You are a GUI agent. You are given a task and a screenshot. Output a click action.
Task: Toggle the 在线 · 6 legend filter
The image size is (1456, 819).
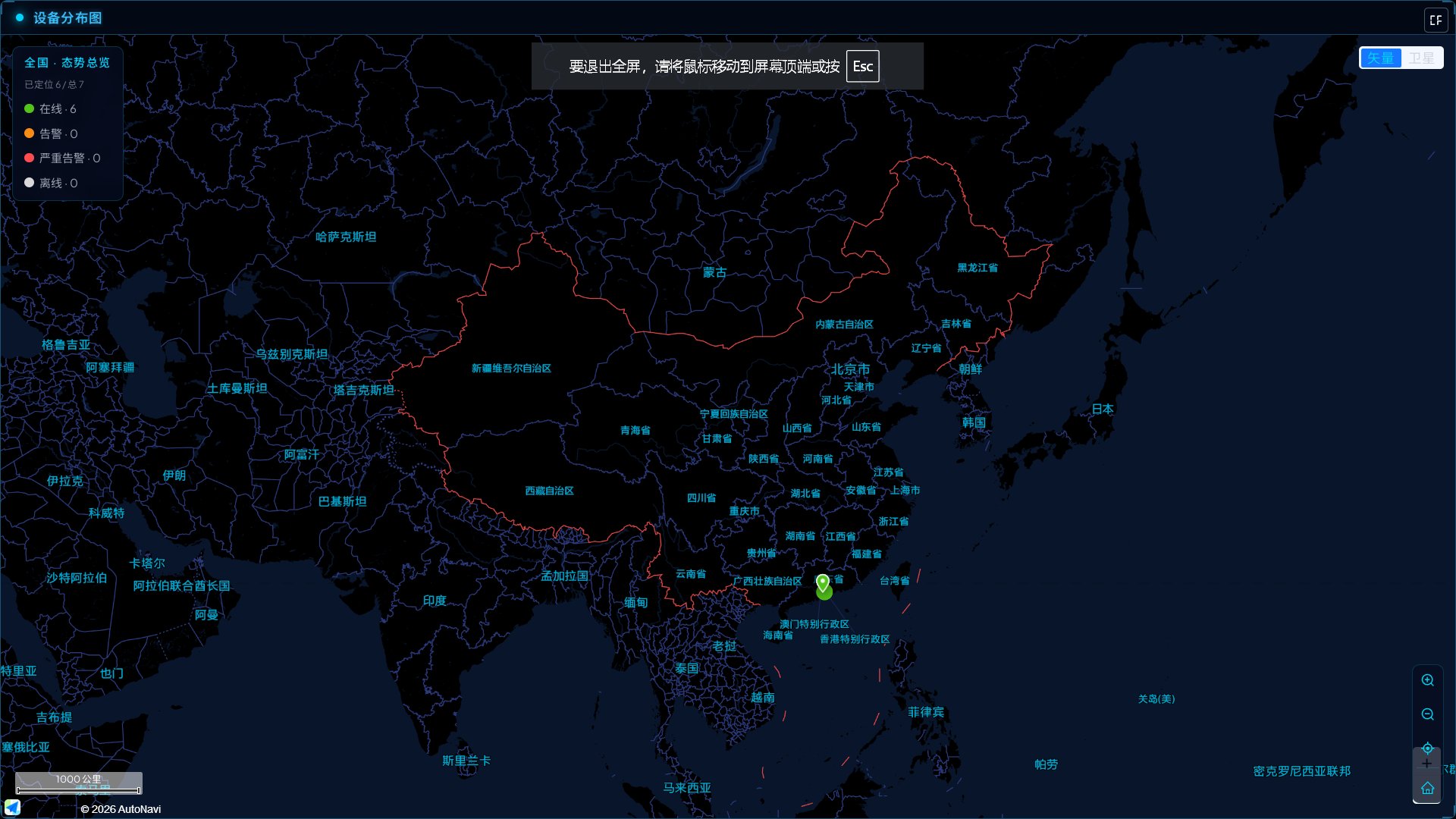pos(50,109)
